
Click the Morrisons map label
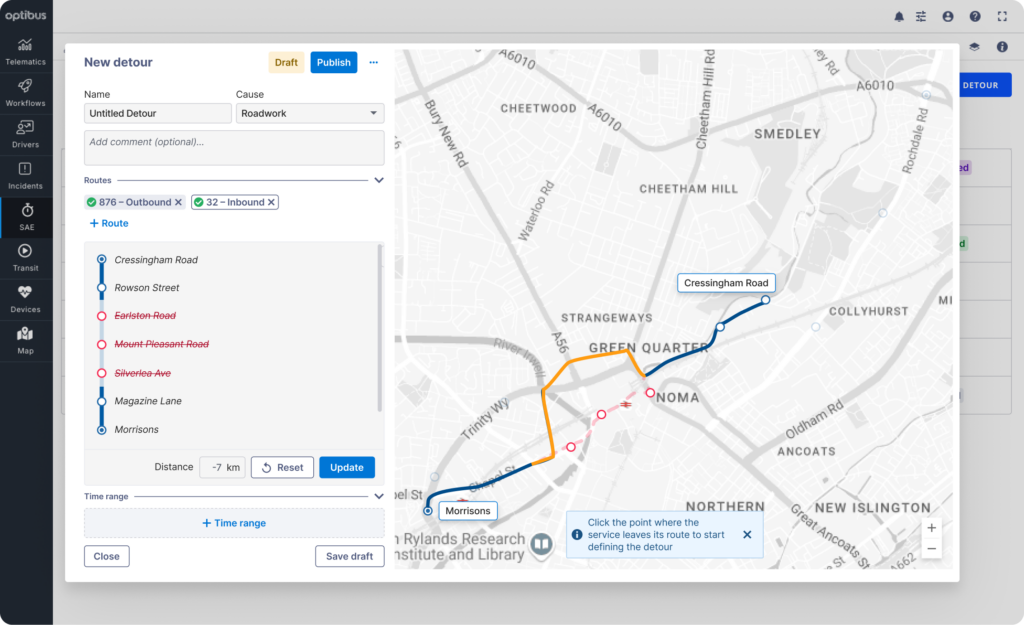coord(468,511)
